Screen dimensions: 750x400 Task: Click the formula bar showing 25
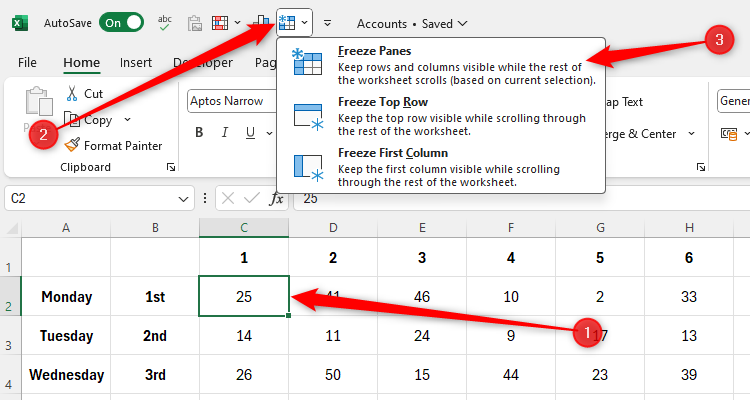(x=521, y=198)
